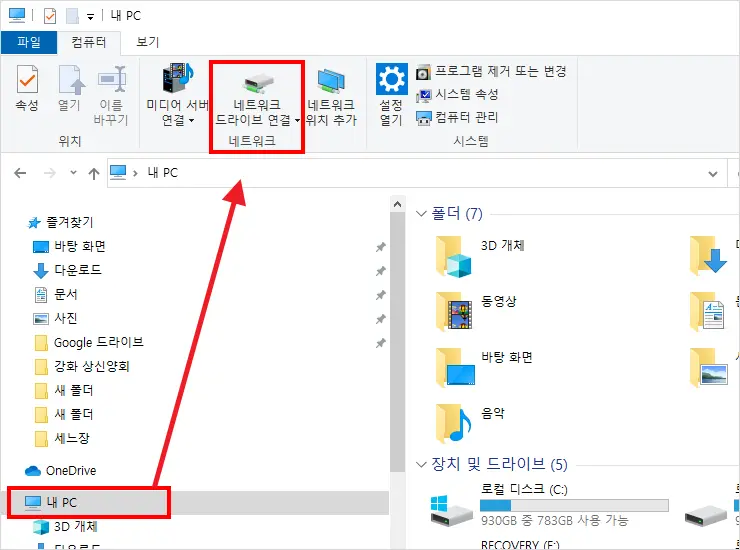Go up one folder level arrow
This screenshot has height=550, width=740.
[x=94, y=174]
